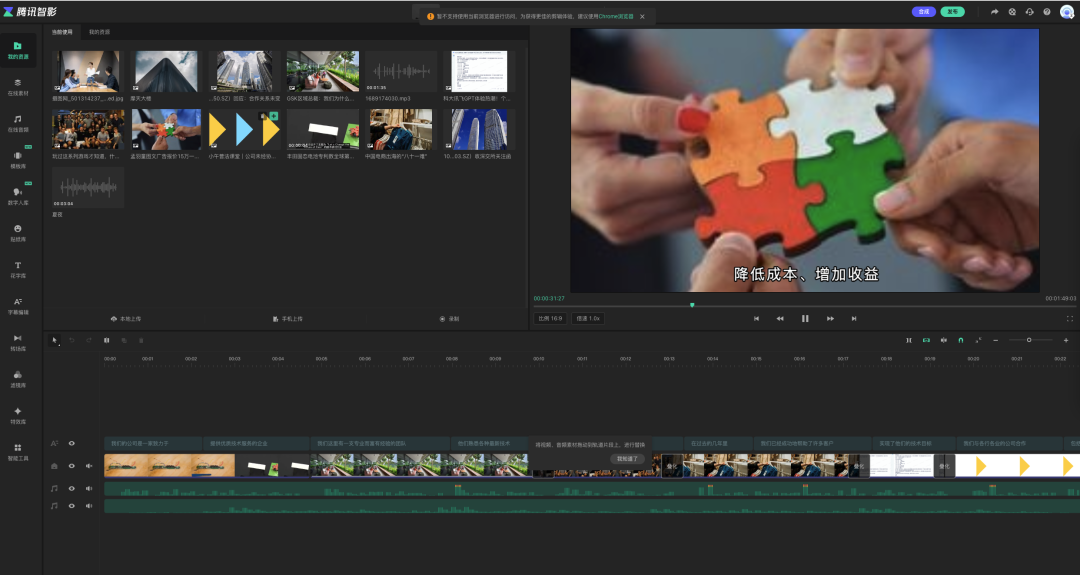Open 转场库 transitions library

(x=18, y=341)
